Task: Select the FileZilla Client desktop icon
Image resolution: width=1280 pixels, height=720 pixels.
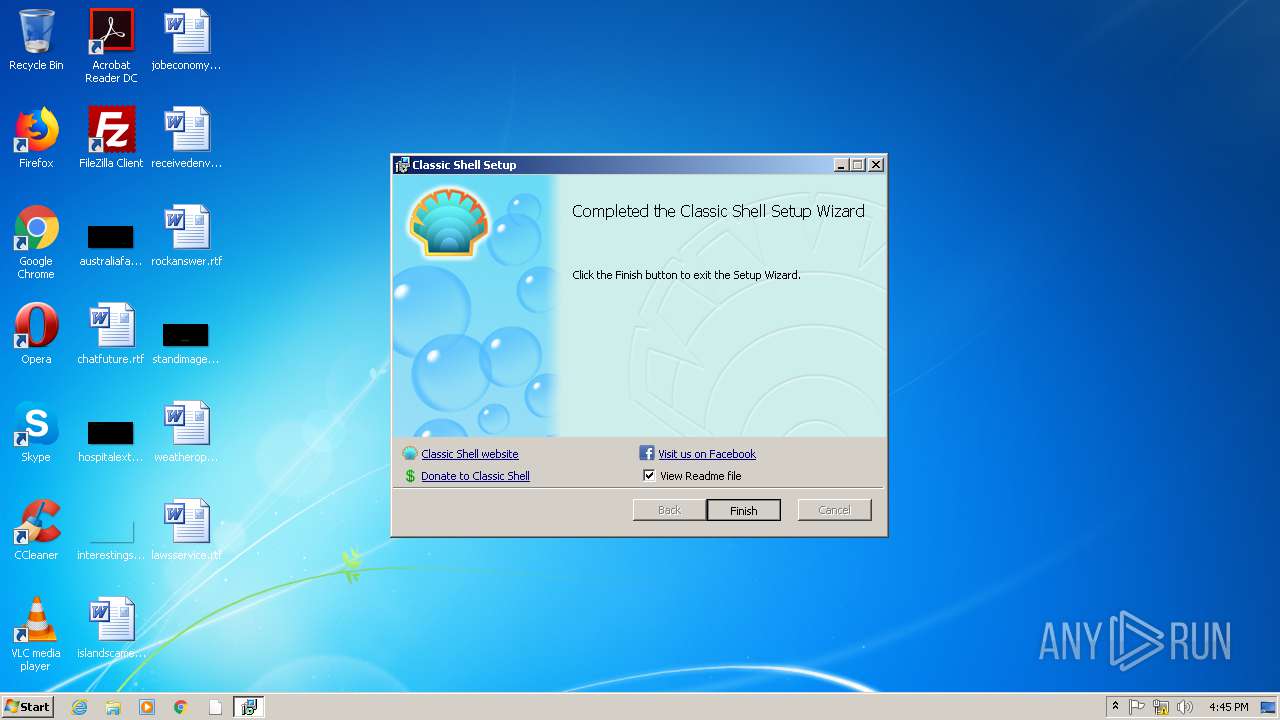Action: point(111,138)
